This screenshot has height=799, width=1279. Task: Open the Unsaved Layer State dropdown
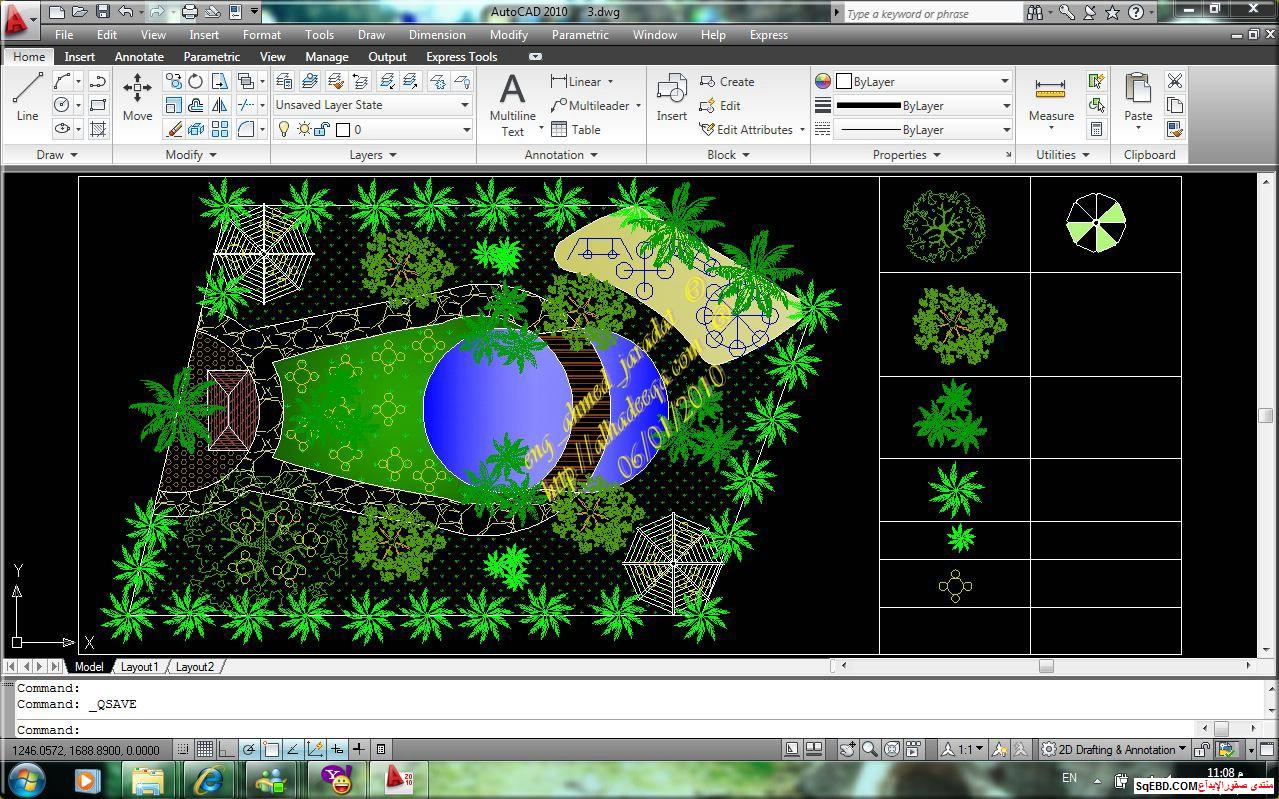pos(372,105)
